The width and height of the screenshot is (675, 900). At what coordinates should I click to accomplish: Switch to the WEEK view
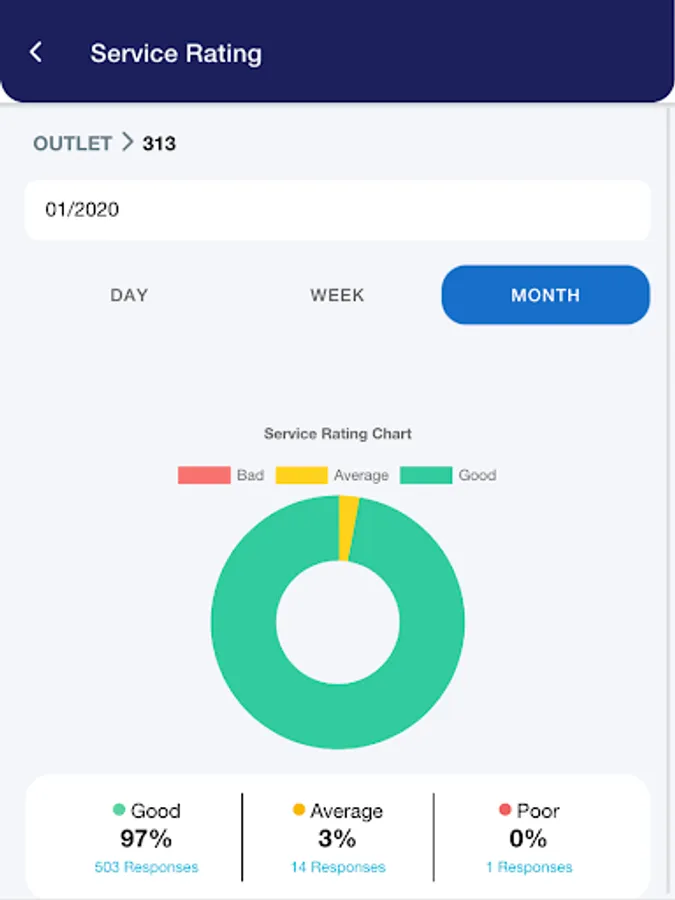(337, 295)
